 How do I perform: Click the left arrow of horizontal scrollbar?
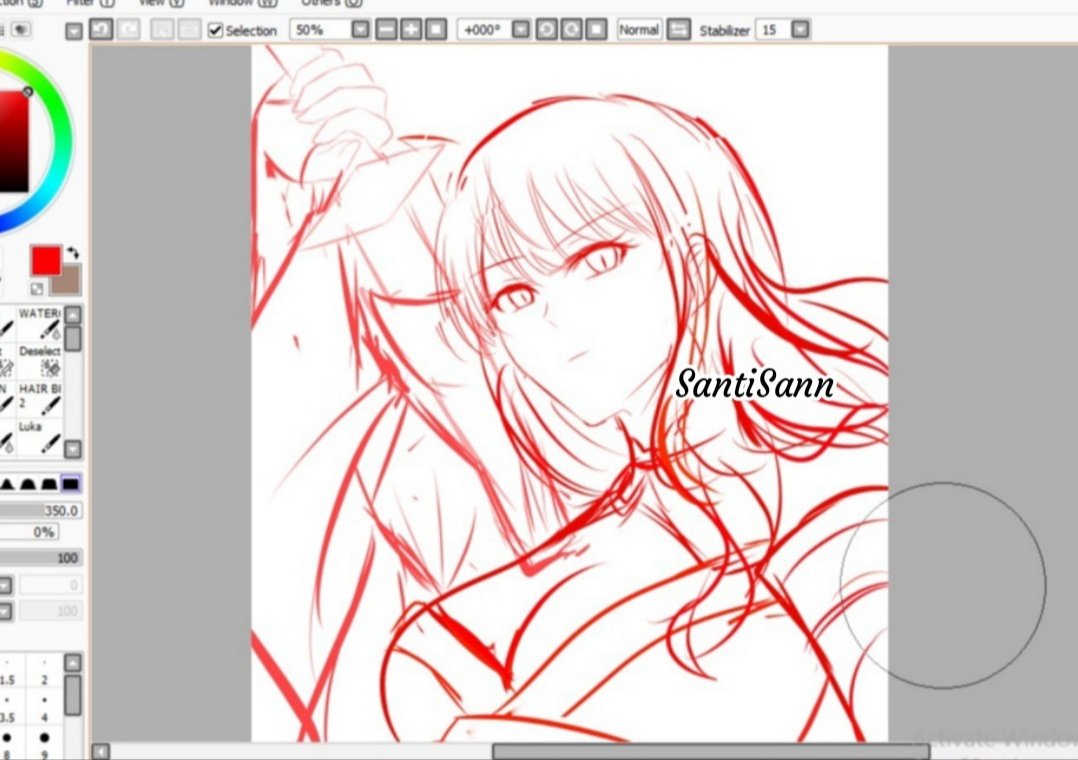(100, 751)
